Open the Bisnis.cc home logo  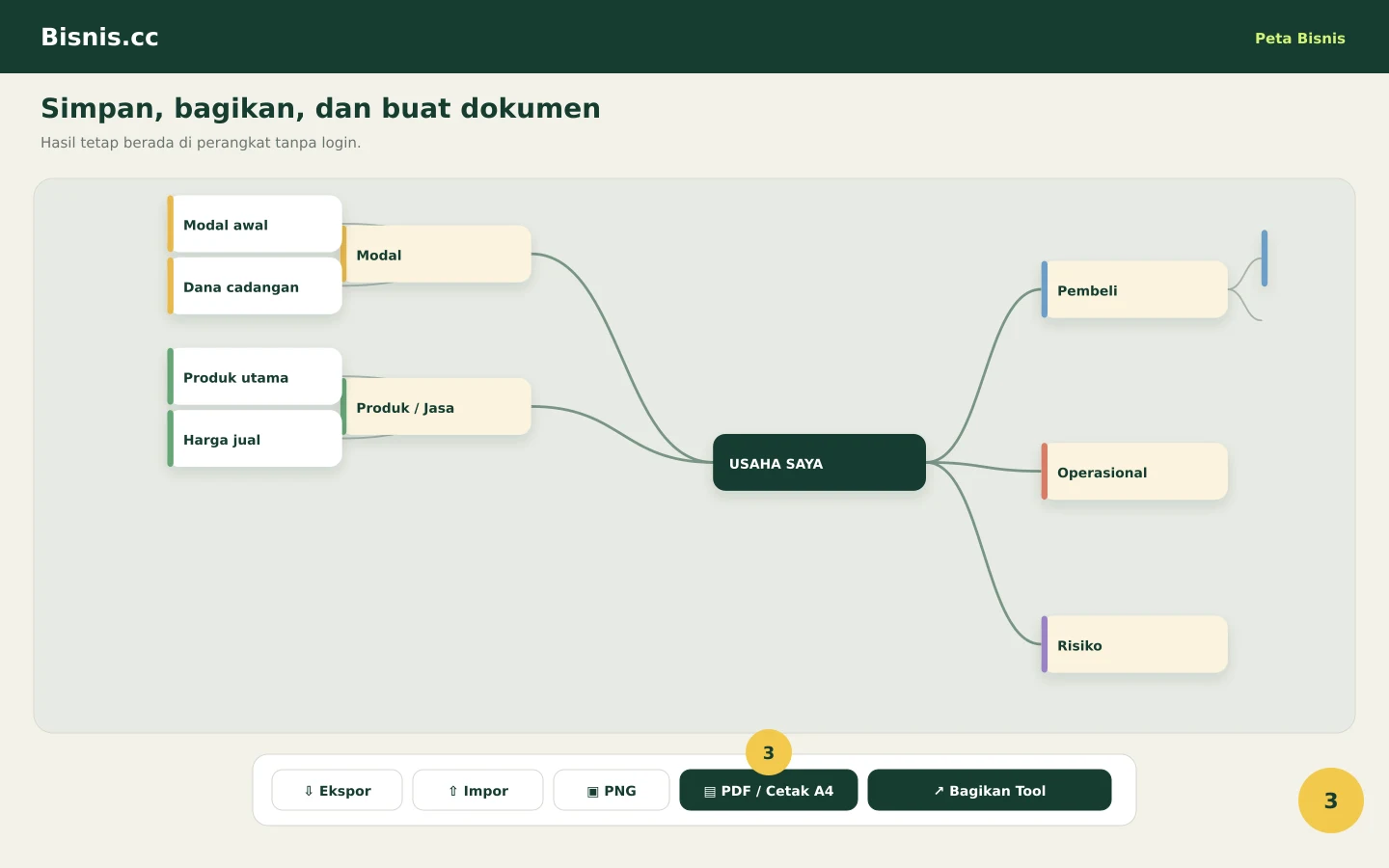pyautogui.click(x=99, y=37)
